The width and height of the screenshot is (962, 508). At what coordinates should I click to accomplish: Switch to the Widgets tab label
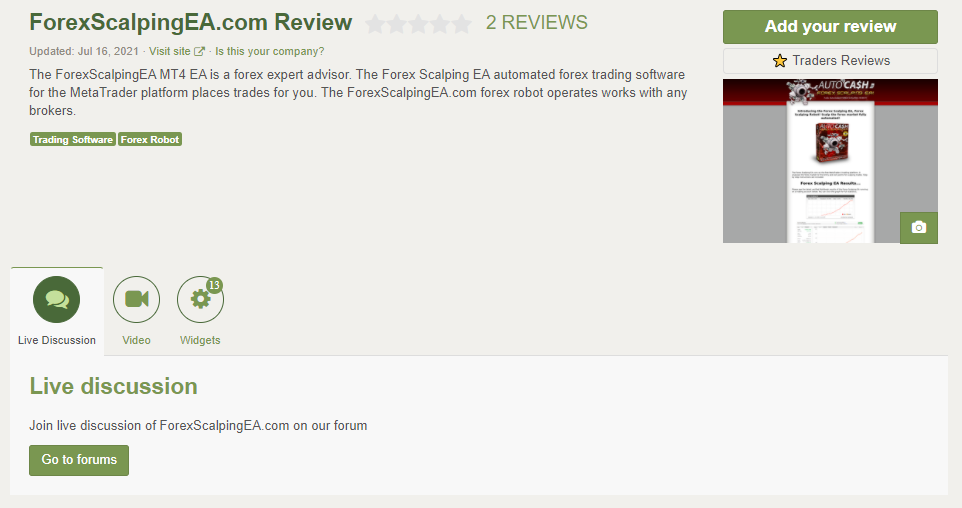[200, 340]
